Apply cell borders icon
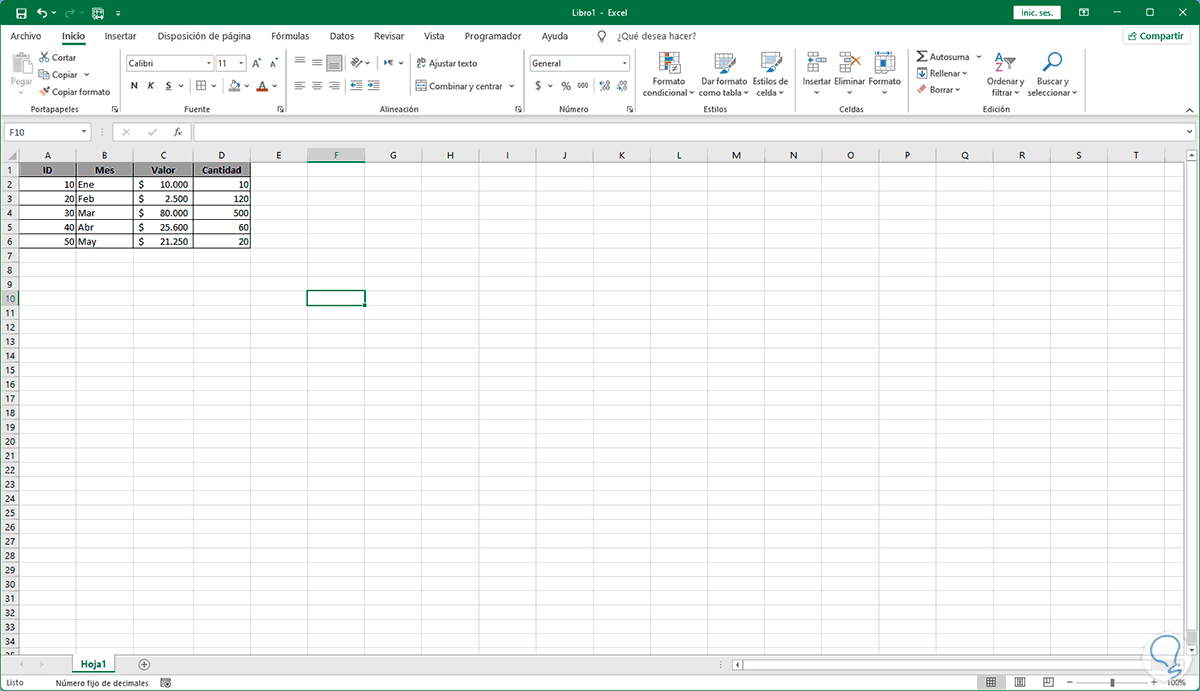This screenshot has width=1200, height=691. 200,86
